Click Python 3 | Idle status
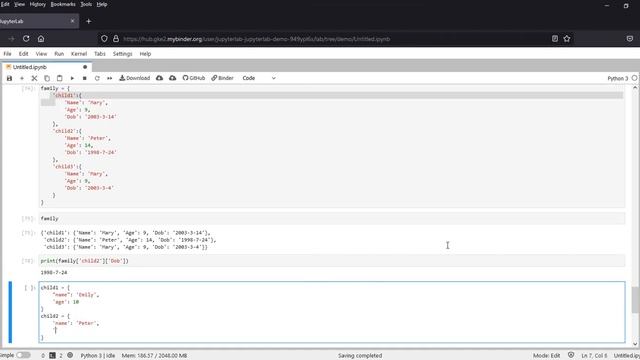The image size is (640, 360). pos(98,356)
